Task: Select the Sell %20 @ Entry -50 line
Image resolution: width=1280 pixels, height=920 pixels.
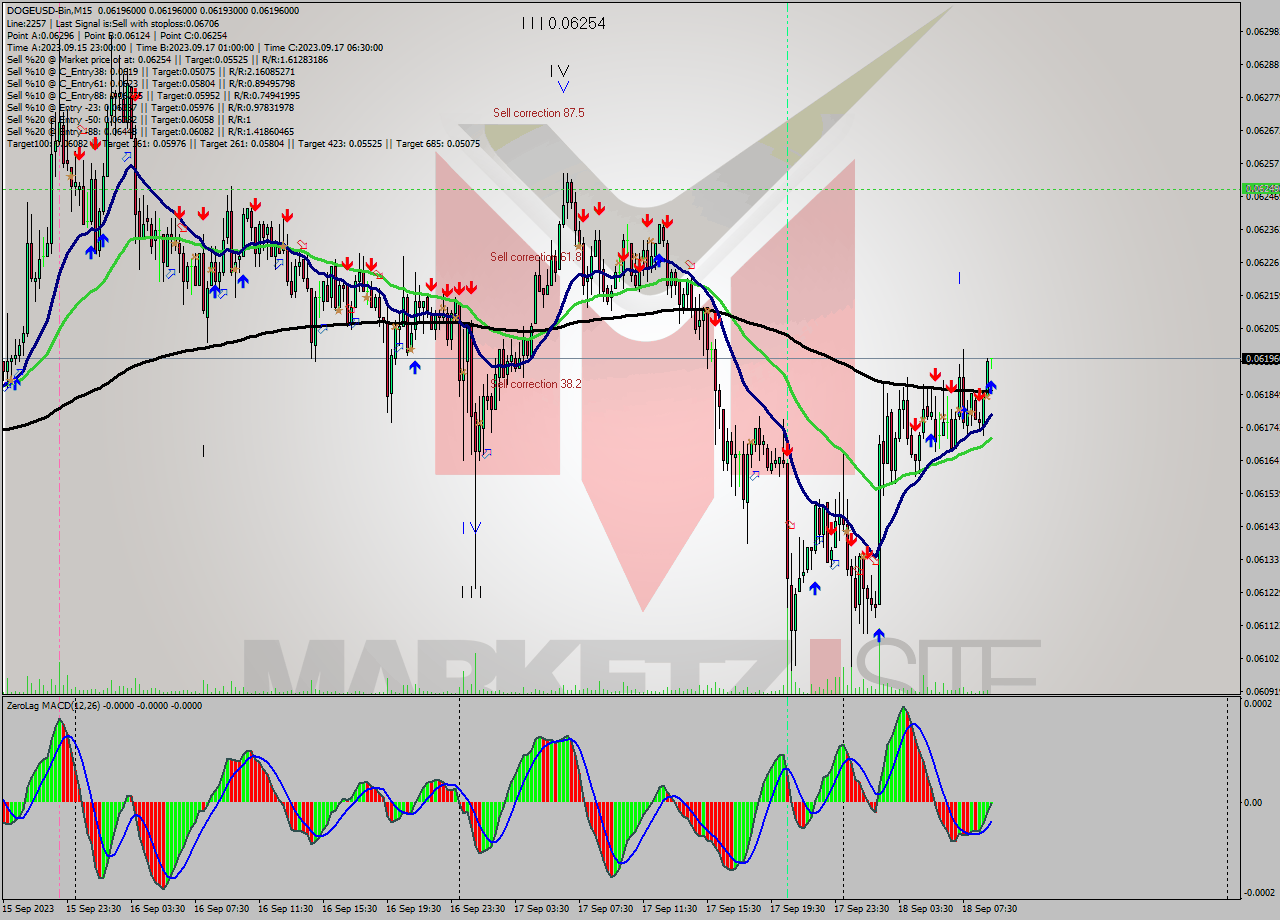Action: (128, 119)
